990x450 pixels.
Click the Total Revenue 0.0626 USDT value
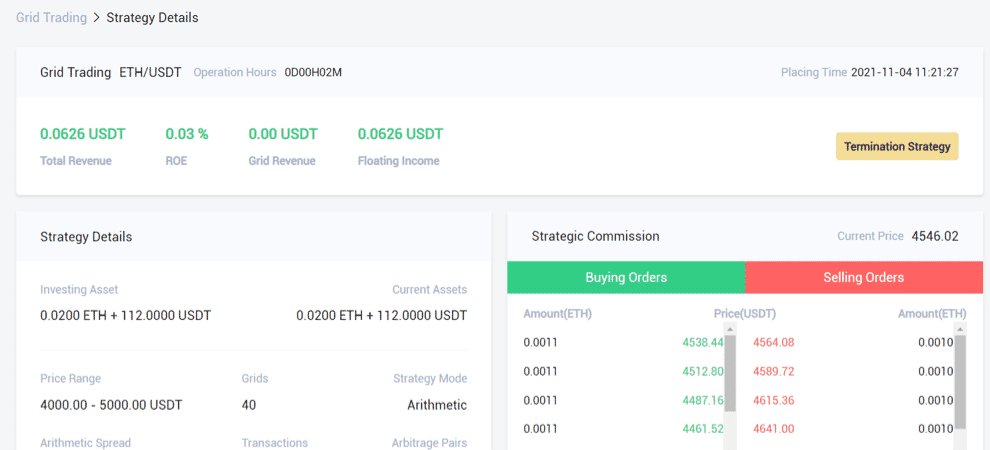click(82, 134)
